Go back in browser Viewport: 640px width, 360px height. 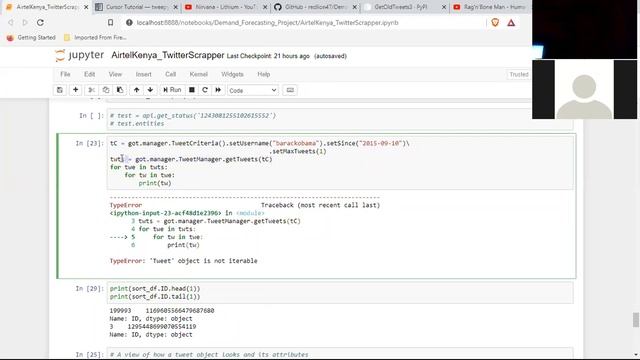click(x=11, y=22)
